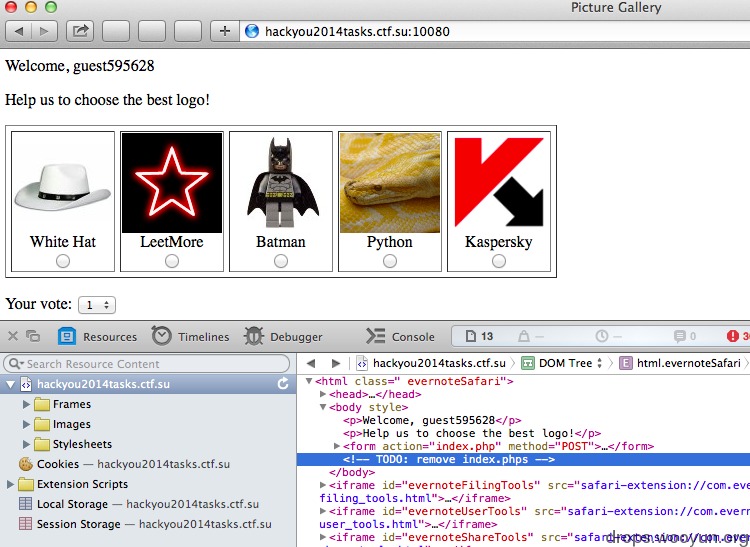Open the Resources panel icon
This screenshot has height=547, width=750.
(67, 336)
